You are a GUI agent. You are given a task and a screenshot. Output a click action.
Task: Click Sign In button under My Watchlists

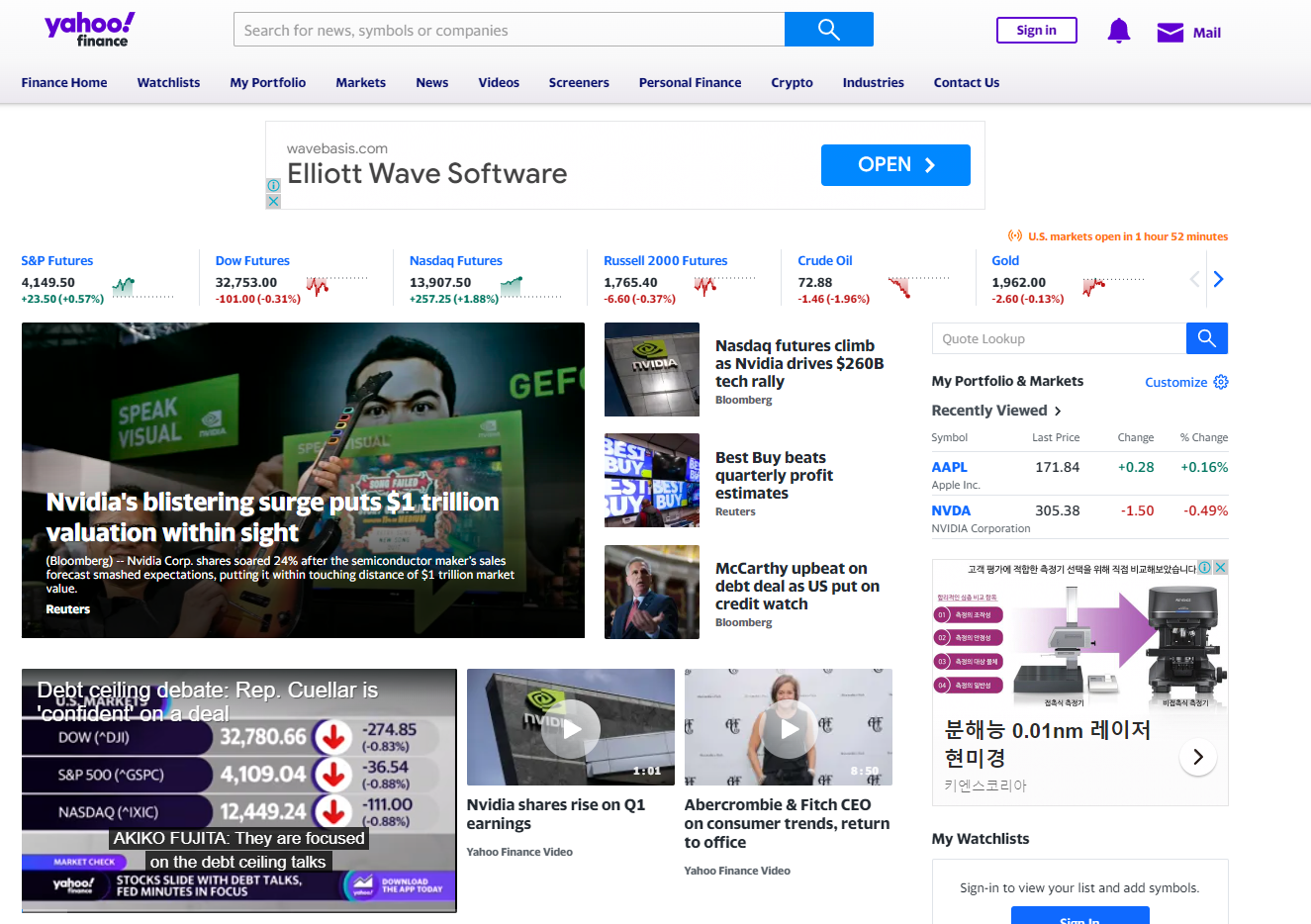(1080, 916)
